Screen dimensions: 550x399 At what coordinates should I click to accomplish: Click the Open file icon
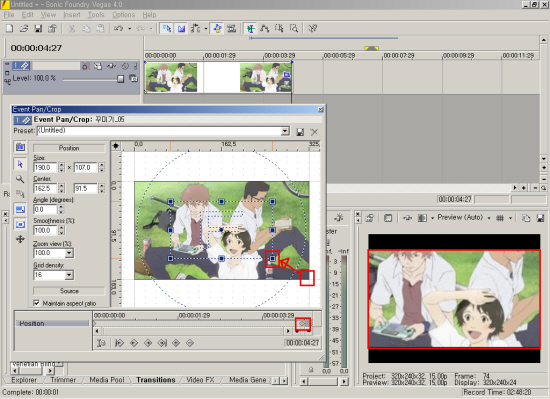(x=24, y=28)
